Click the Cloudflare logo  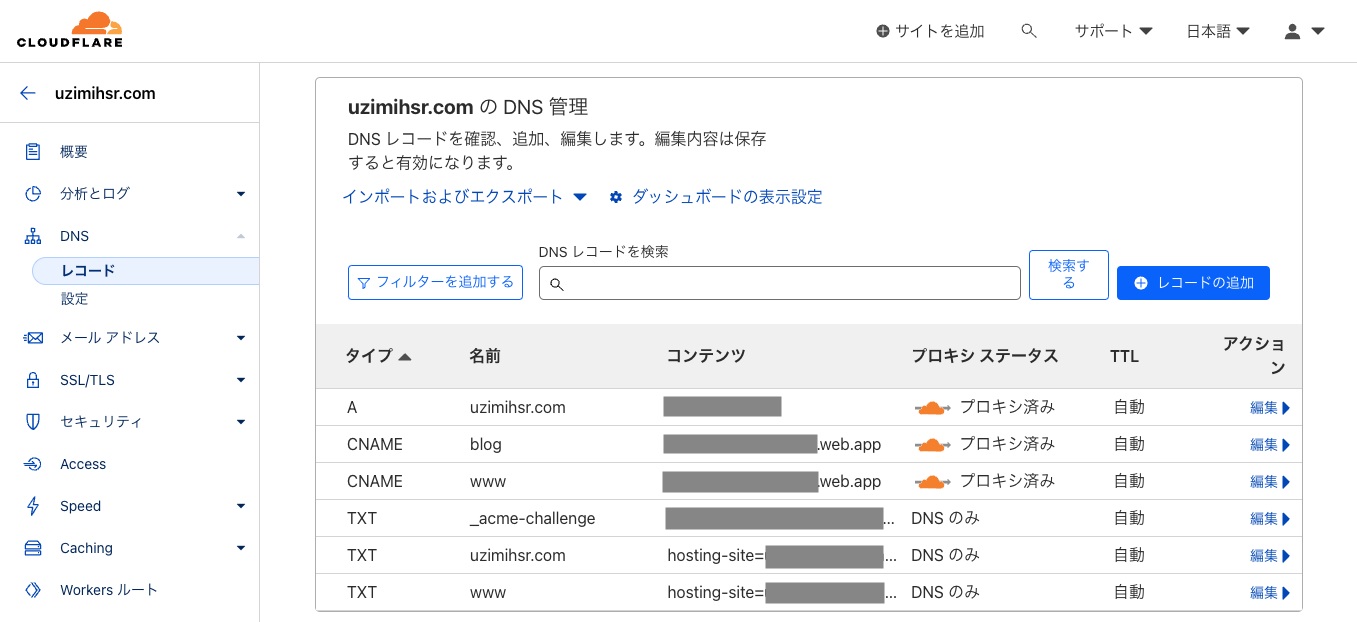click(x=70, y=30)
